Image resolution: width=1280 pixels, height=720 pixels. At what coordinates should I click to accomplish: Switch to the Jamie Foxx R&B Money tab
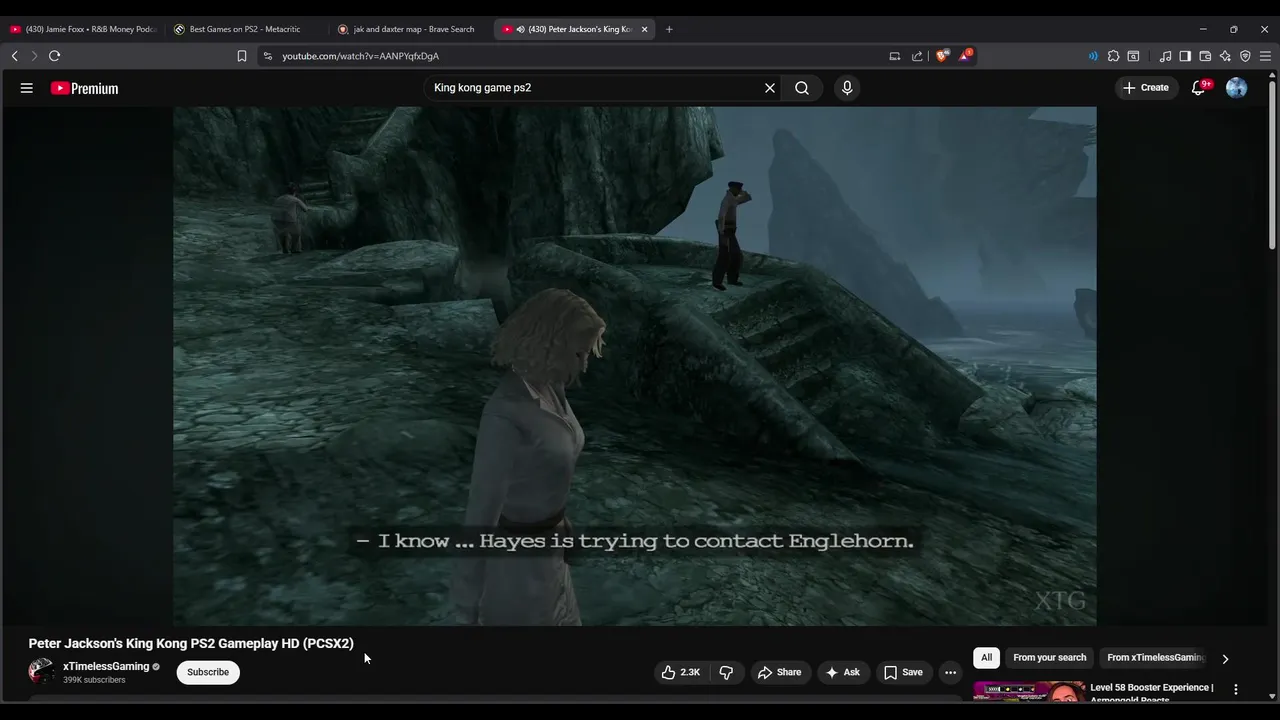click(84, 29)
